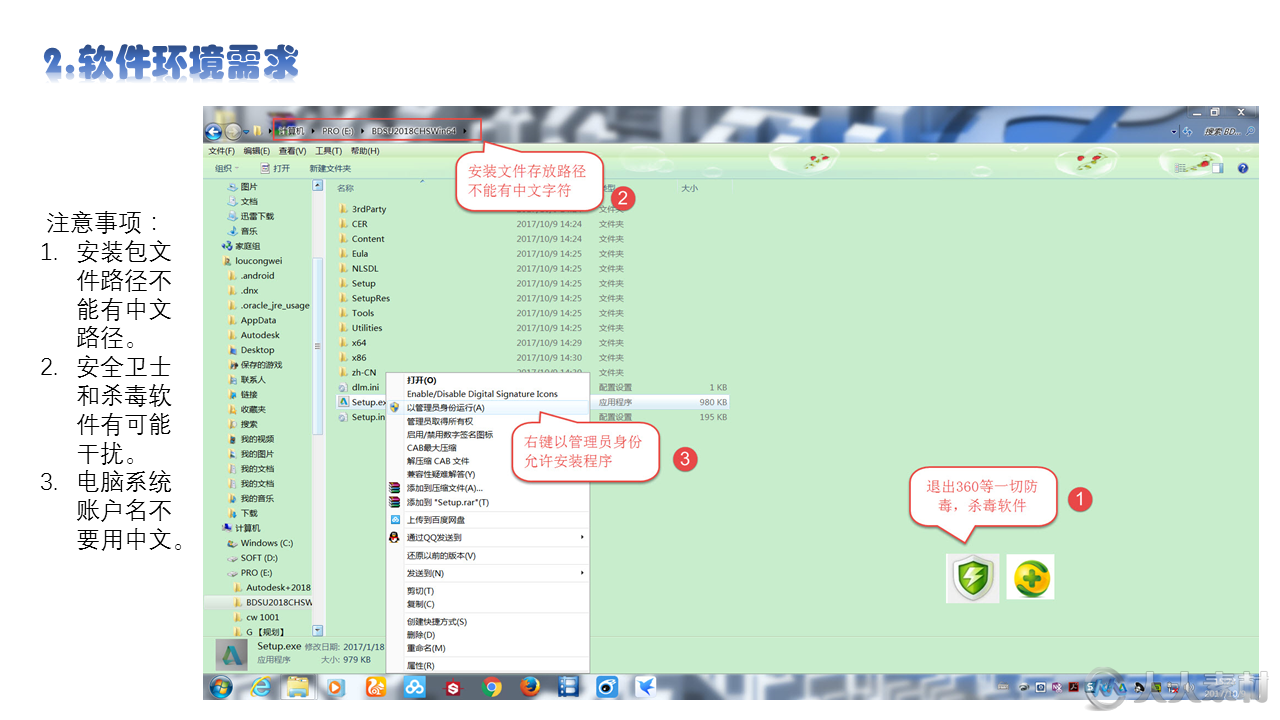Open the red S app on taskbar
The image size is (1280, 720).
[453, 688]
